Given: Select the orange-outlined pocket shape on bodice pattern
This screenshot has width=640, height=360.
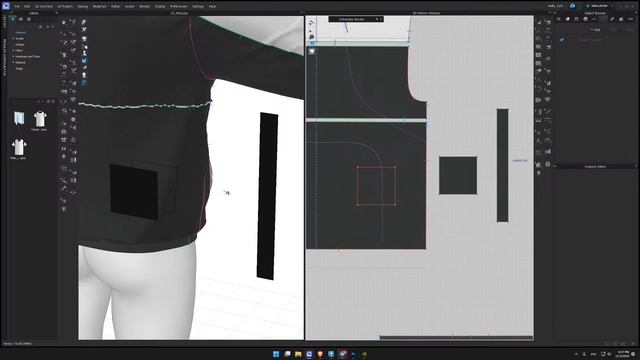Looking at the screenshot, I should (376, 186).
